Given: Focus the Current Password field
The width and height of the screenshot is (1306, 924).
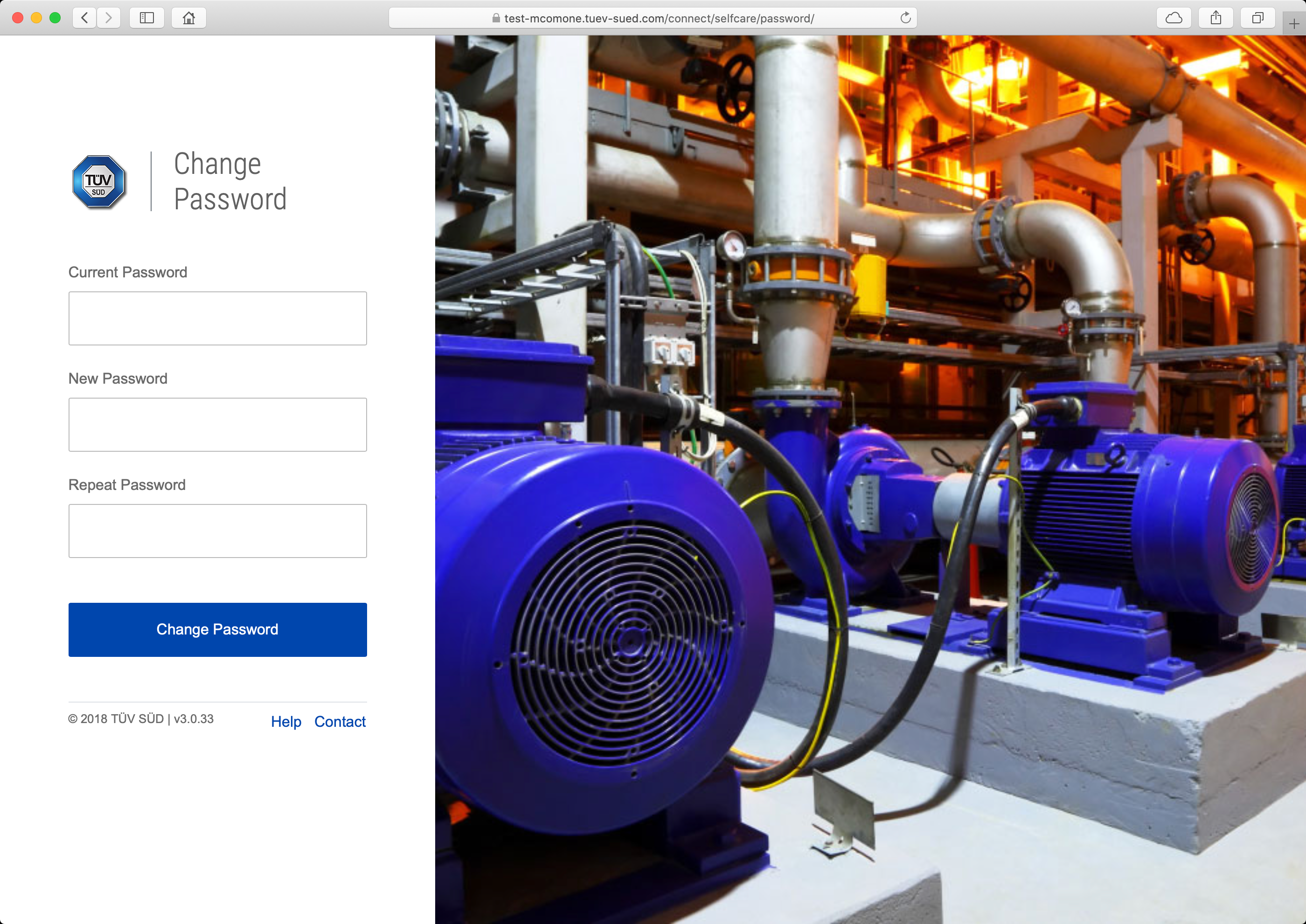Looking at the screenshot, I should click(x=217, y=318).
